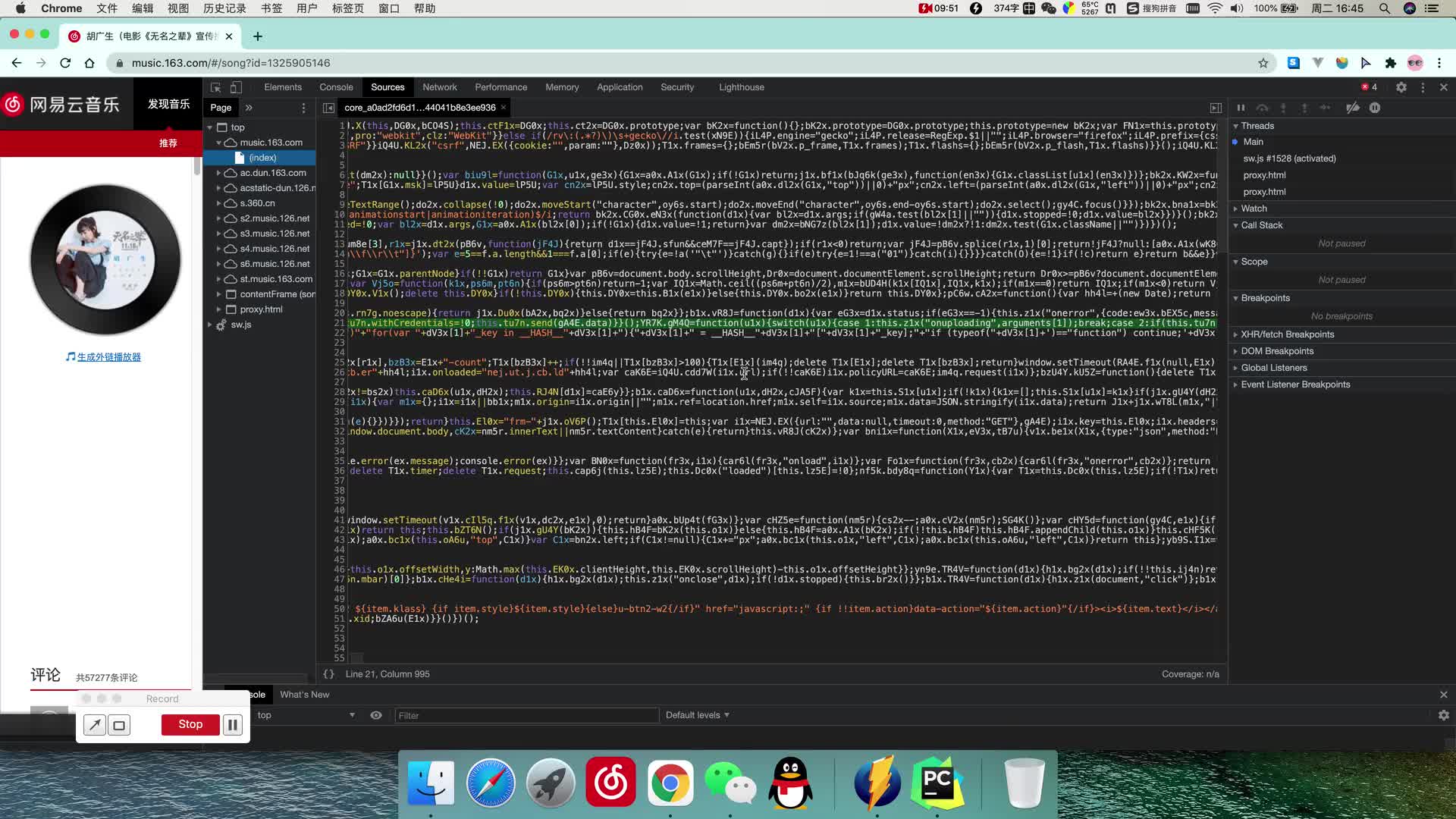Open console settings gear icon
Image resolution: width=1456 pixels, height=819 pixels.
(x=1444, y=715)
